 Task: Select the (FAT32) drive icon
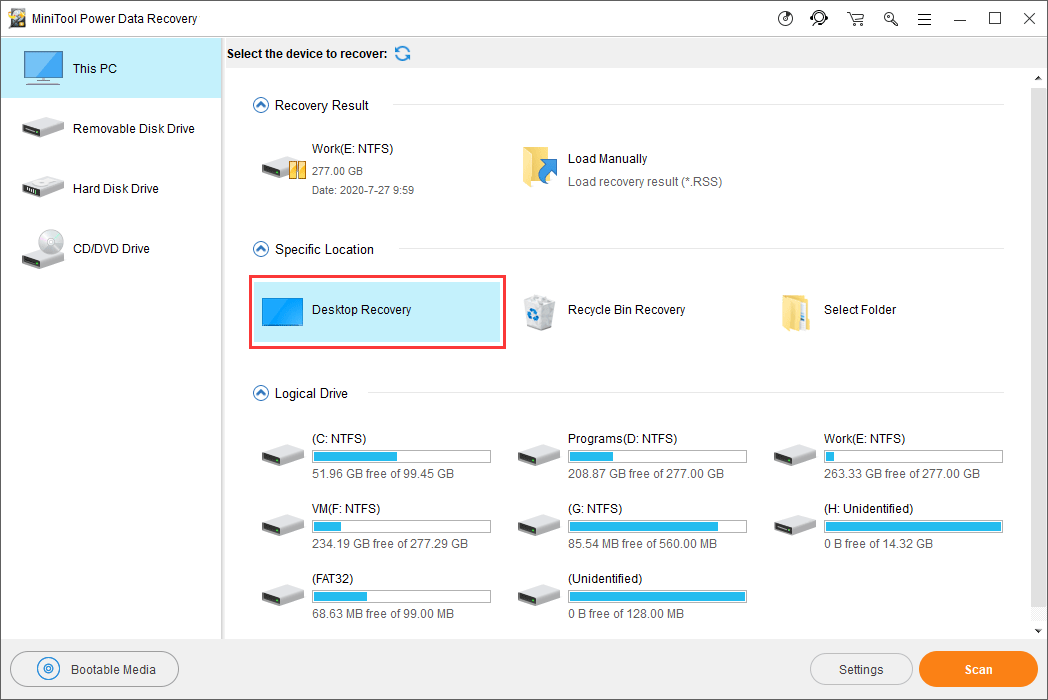(283, 595)
